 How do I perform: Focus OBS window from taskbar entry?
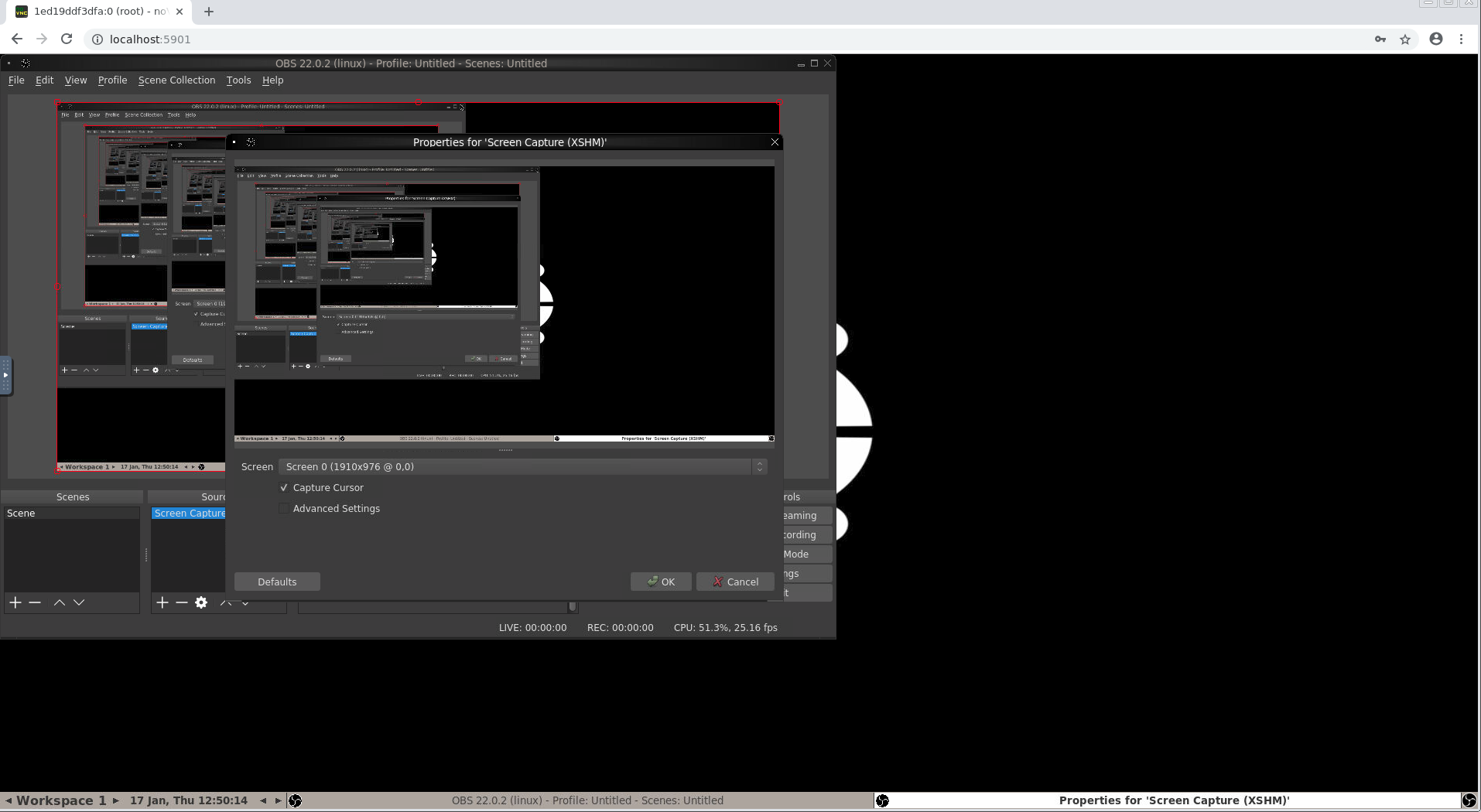click(587, 801)
